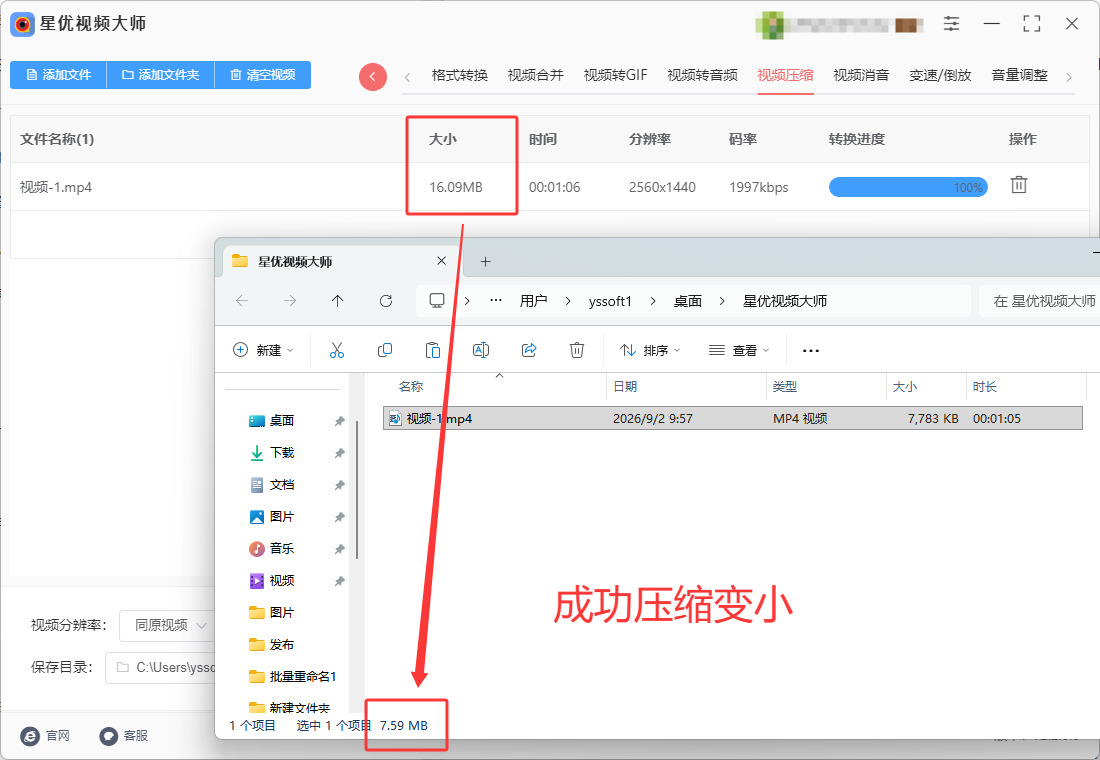1100x760 pixels.
Task: Click the Explorer sidebar scrollbar
Action: tap(357, 489)
